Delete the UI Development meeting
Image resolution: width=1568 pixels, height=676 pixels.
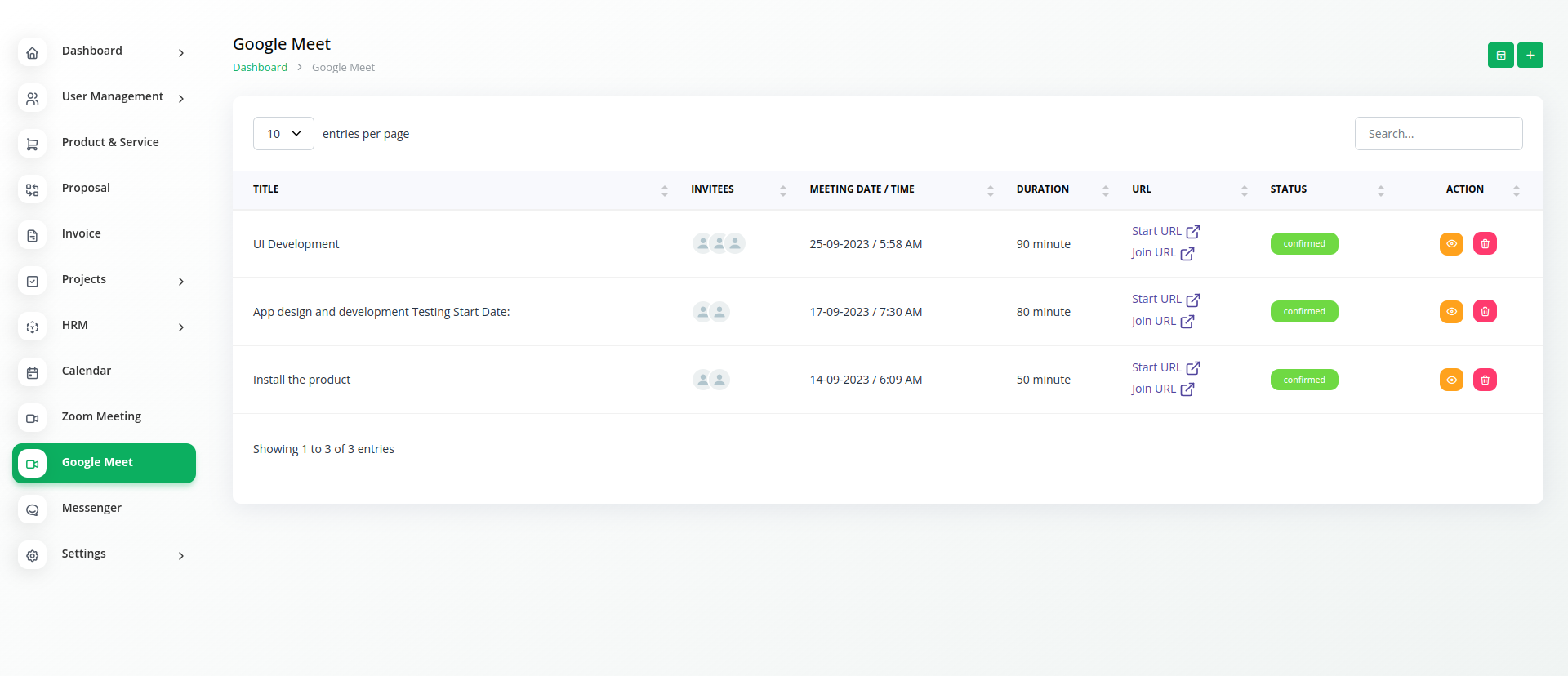(1484, 243)
